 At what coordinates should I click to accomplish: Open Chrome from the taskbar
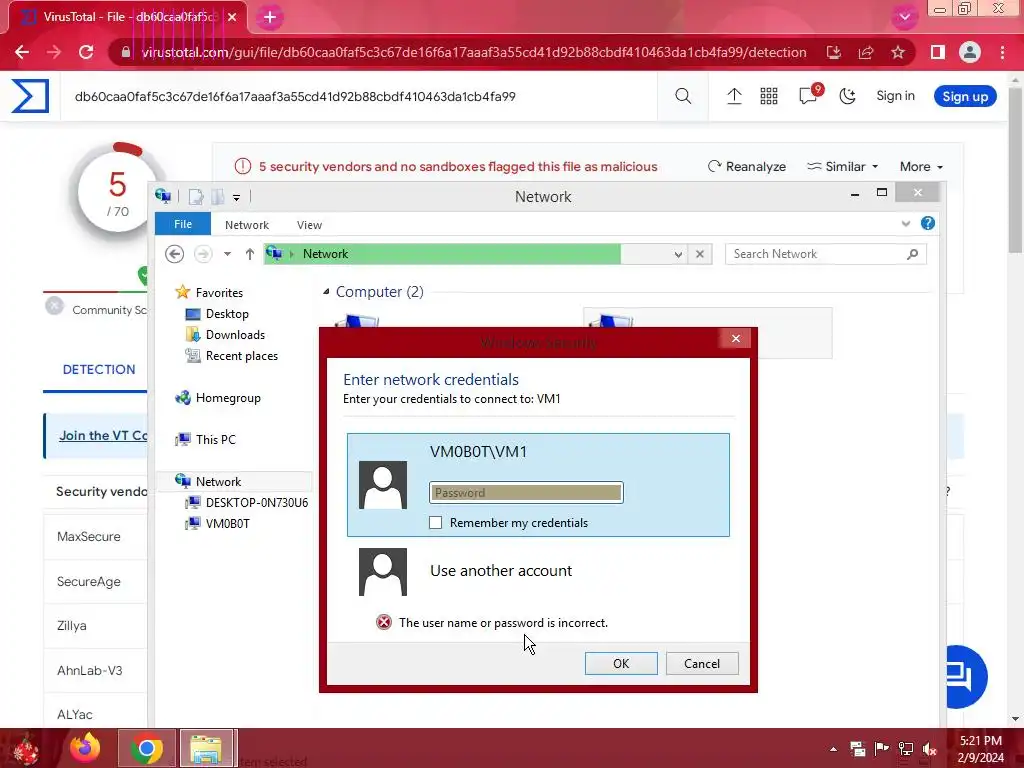pyautogui.click(x=147, y=748)
